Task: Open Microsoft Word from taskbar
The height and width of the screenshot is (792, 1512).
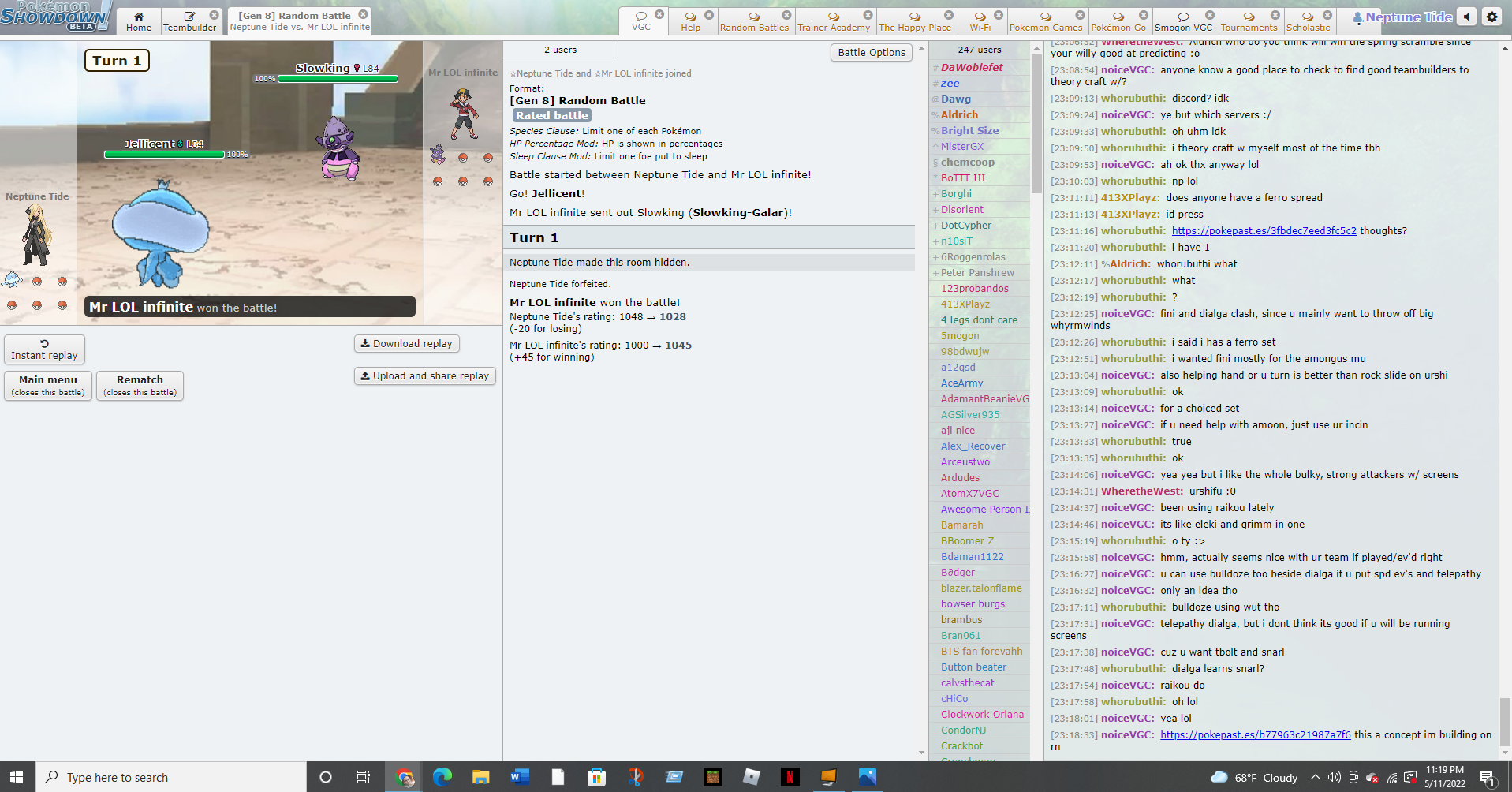Action: (519, 777)
